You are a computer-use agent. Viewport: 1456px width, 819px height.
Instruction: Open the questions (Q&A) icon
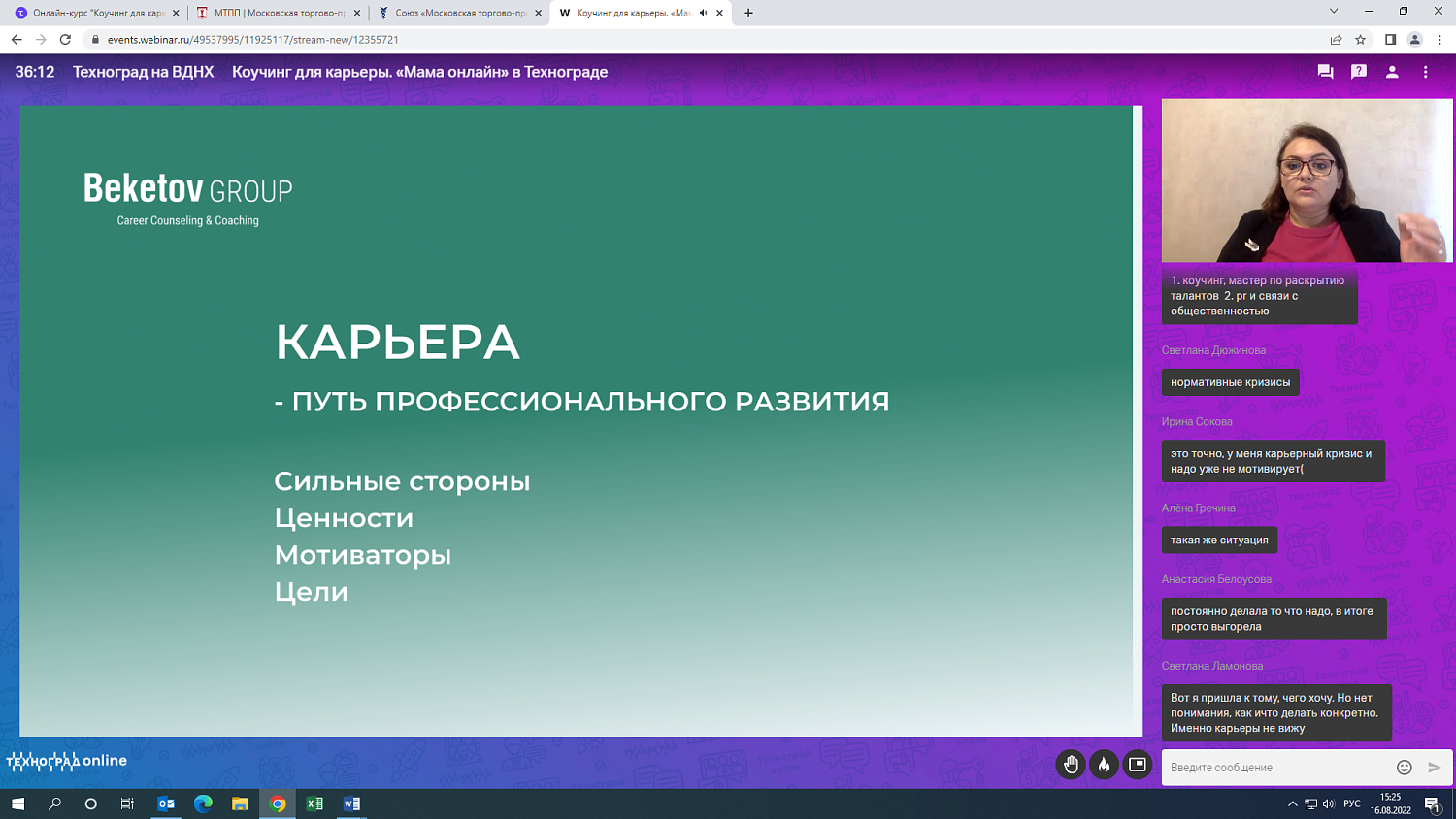click(1359, 71)
